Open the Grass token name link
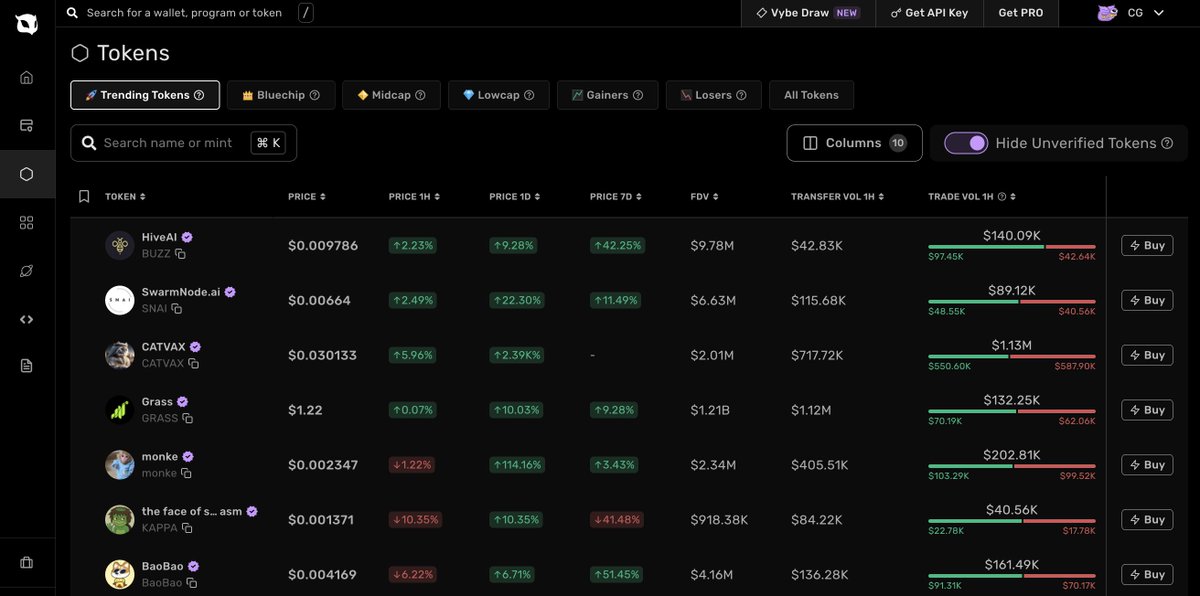Image resolution: width=1200 pixels, height=596 pixels. pyautogui.click(x=157, y=402)
